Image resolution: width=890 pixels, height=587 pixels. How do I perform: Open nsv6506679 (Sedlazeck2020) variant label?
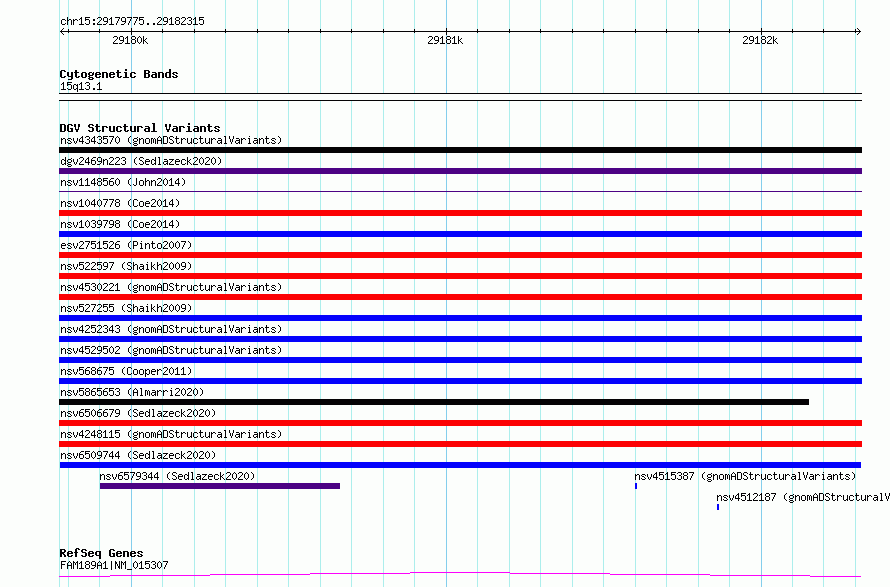pos(138,413)
